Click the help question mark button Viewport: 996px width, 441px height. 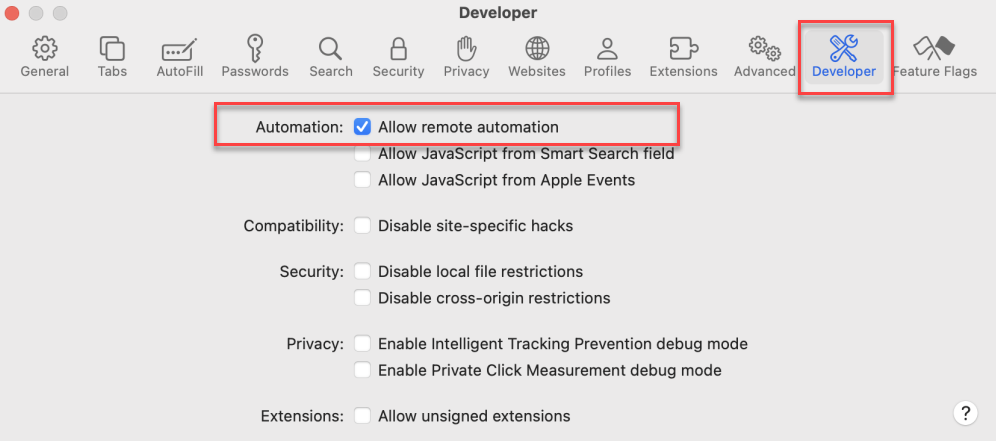click(x=965, y=413)
